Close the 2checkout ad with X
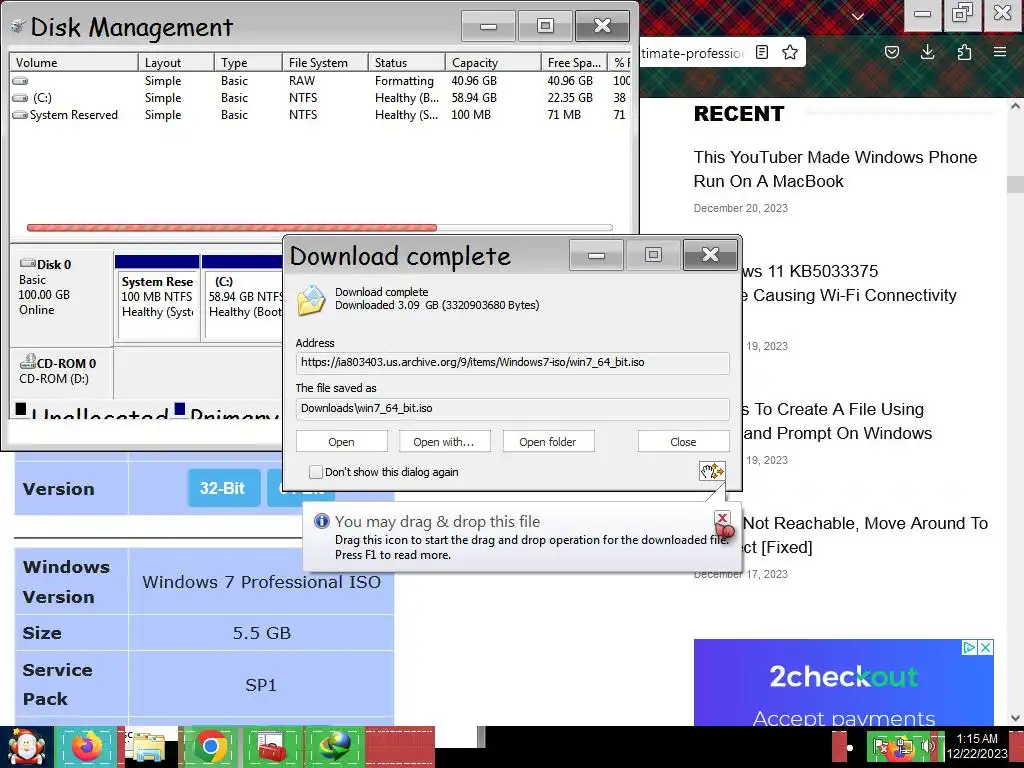The height and width of the screenshot is (768, 1024). 986,647
